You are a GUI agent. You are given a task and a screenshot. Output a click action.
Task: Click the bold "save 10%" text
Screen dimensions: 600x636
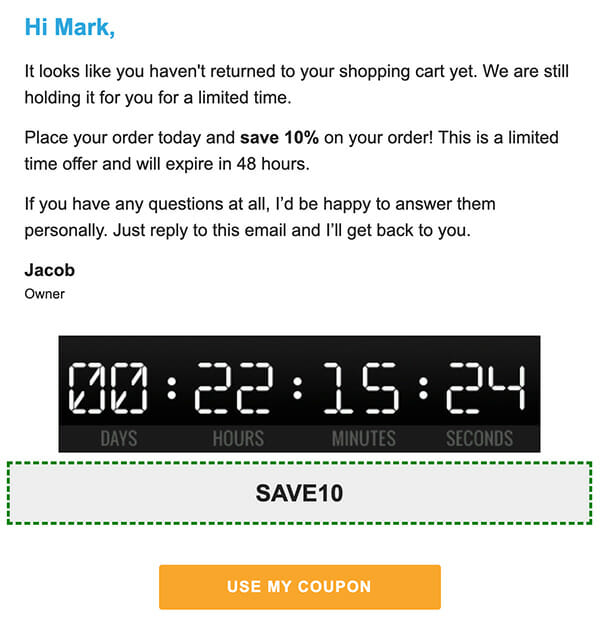[x=279, y=138]
